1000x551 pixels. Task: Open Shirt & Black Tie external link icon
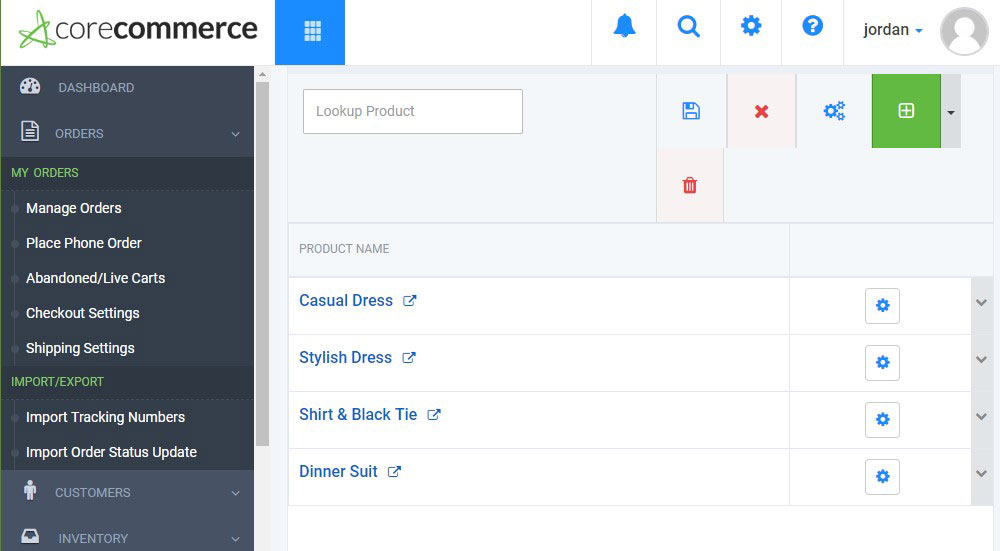coord(434,415)
